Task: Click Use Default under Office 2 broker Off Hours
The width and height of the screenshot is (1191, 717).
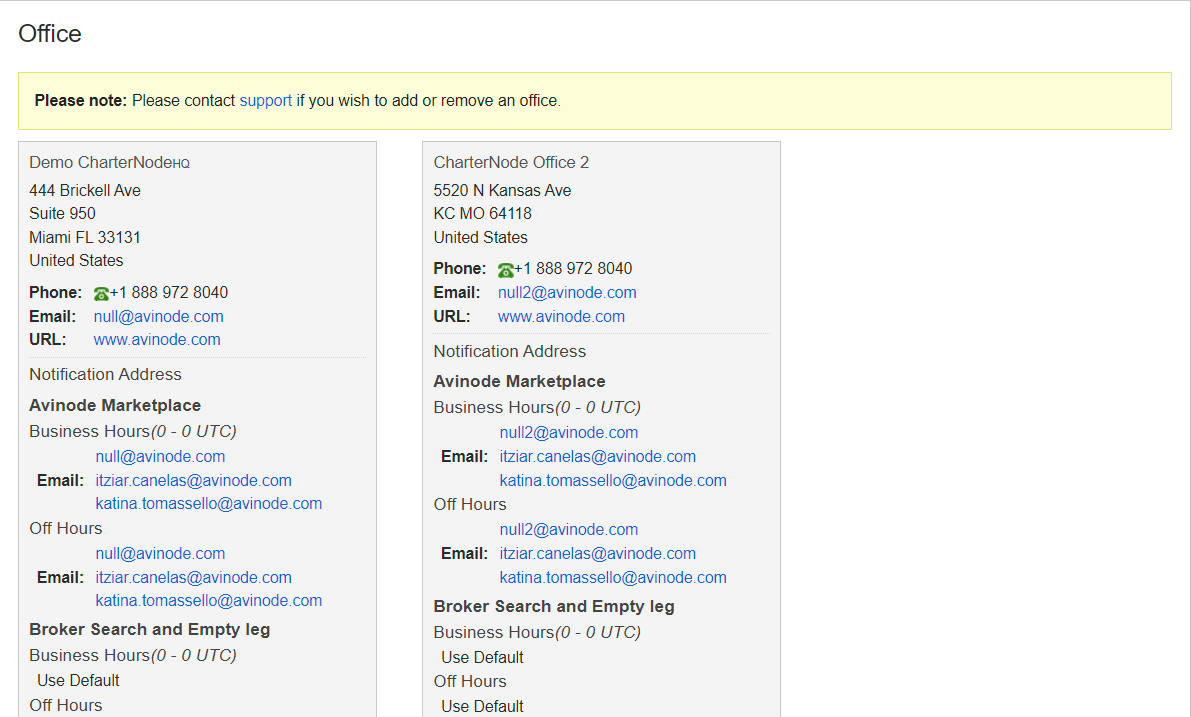Action: (482, 706)
